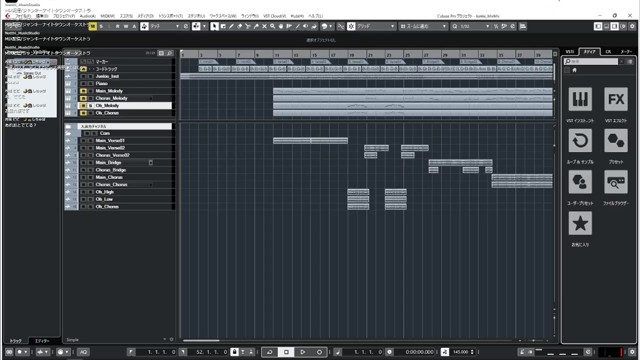The image size is (640, 360).
Task: Open the color tool dropdown arrow
Action: tap(331, 26)
